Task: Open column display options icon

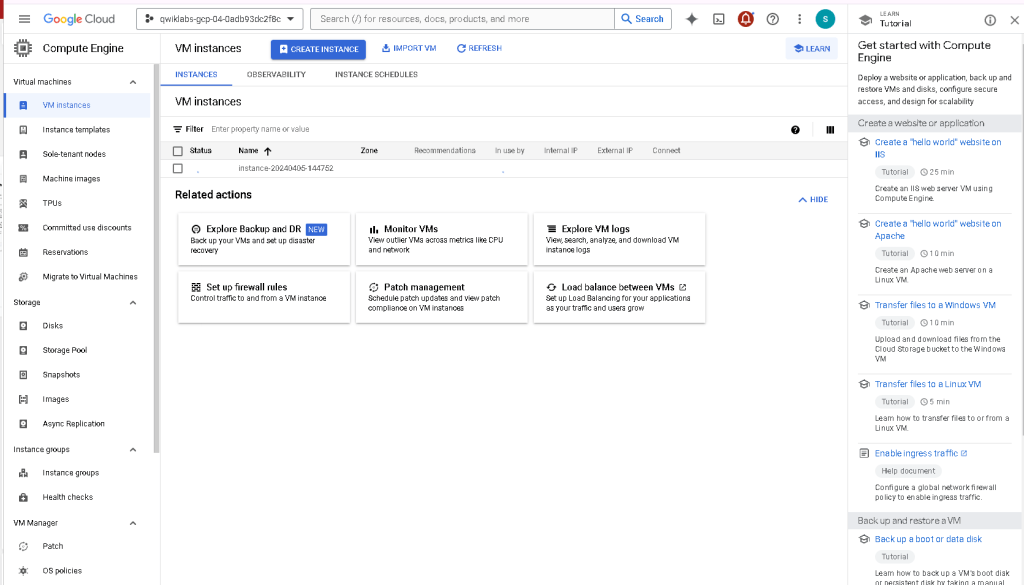Action: coord(830,130)
